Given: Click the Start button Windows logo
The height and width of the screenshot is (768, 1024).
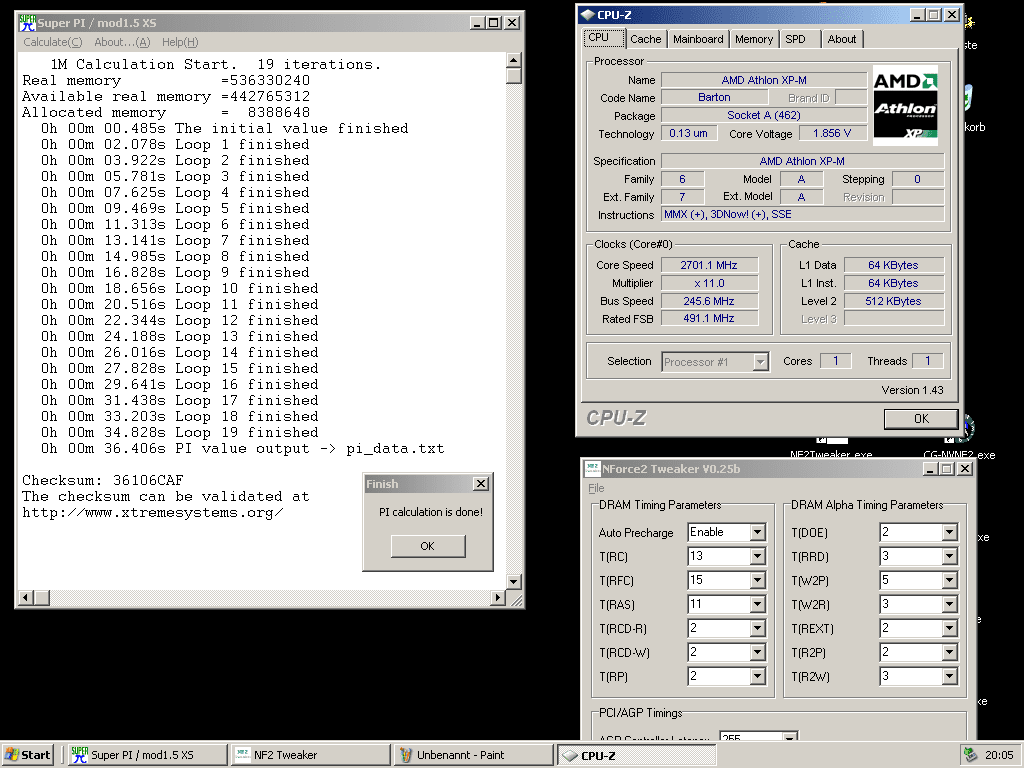Looking at the screenshot, I should (12, 754).
